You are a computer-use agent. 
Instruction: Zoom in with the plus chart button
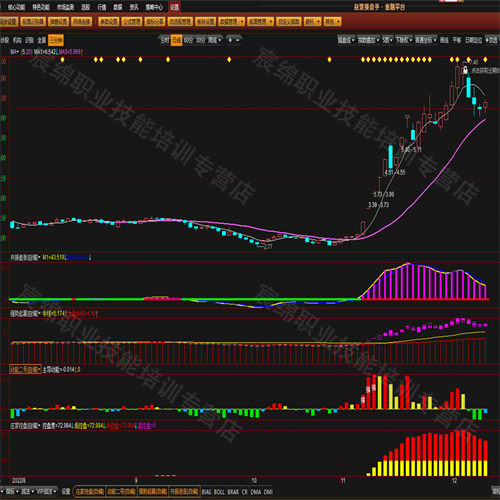pos(230,40)
